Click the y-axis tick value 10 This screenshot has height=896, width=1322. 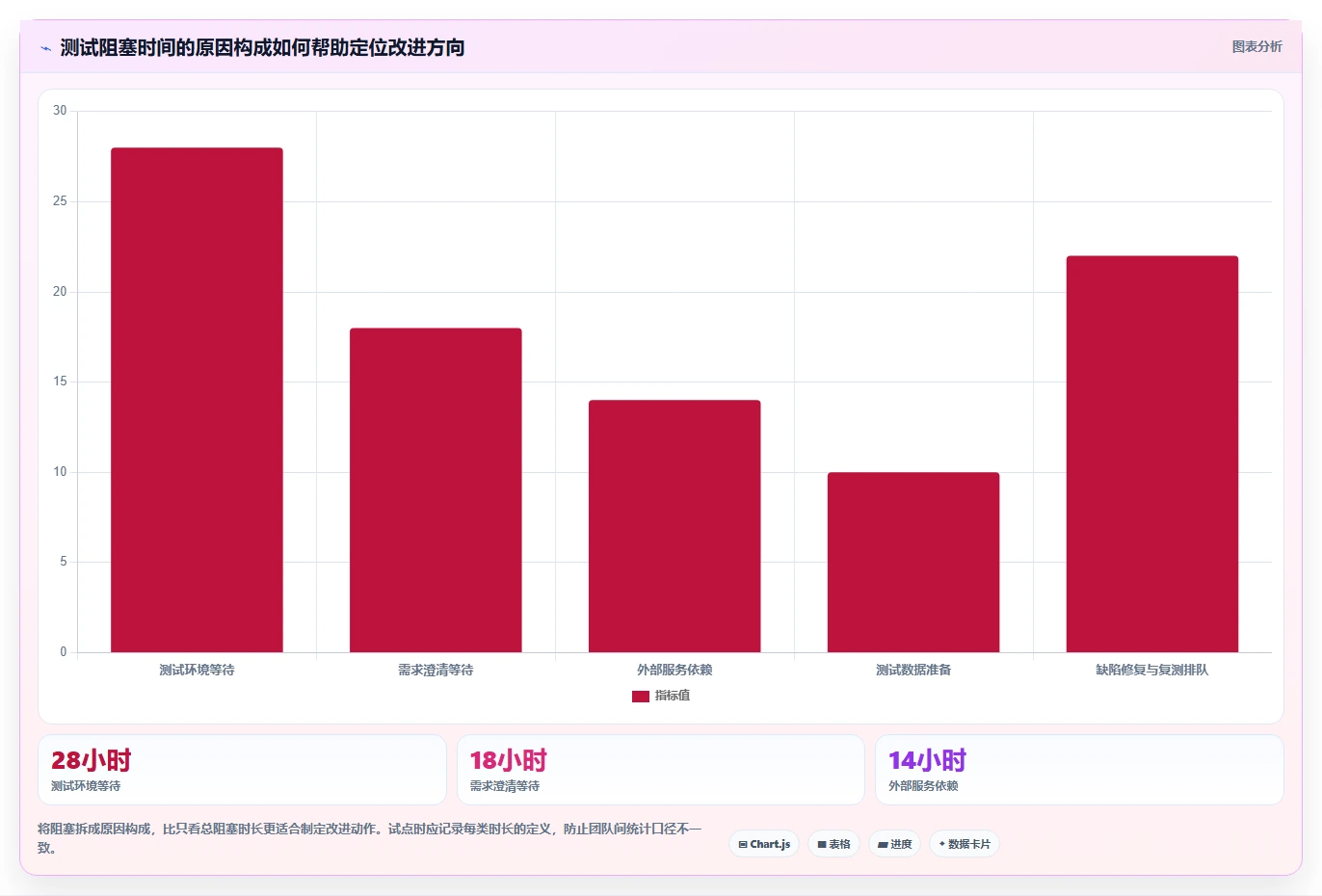coord(60,472)
